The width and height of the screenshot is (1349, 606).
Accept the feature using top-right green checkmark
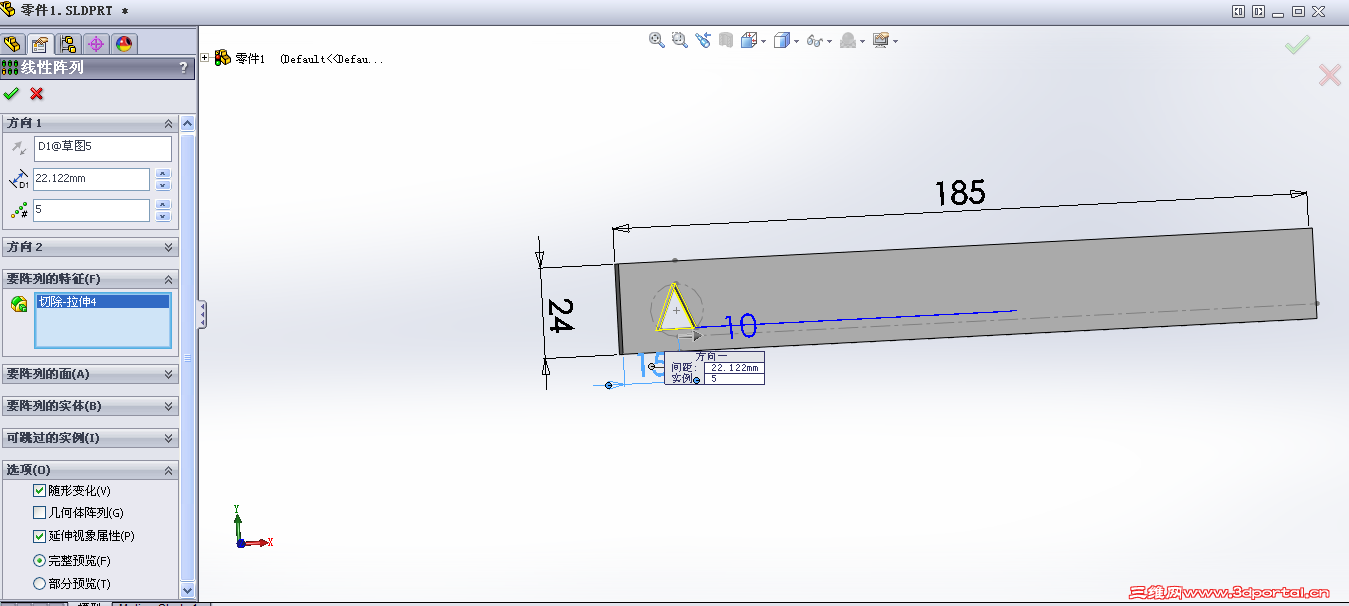[1297, 45]
